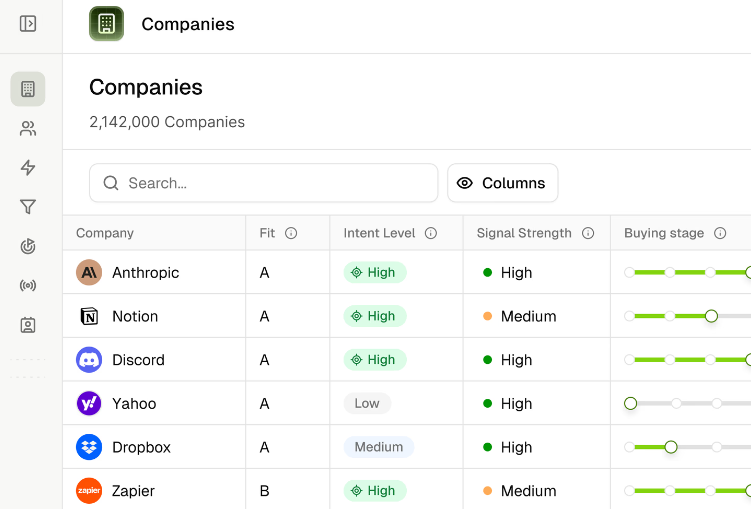Select the lightning bolt sidebar icon
The image size is (751, 509).
click(x=28, y=168)
